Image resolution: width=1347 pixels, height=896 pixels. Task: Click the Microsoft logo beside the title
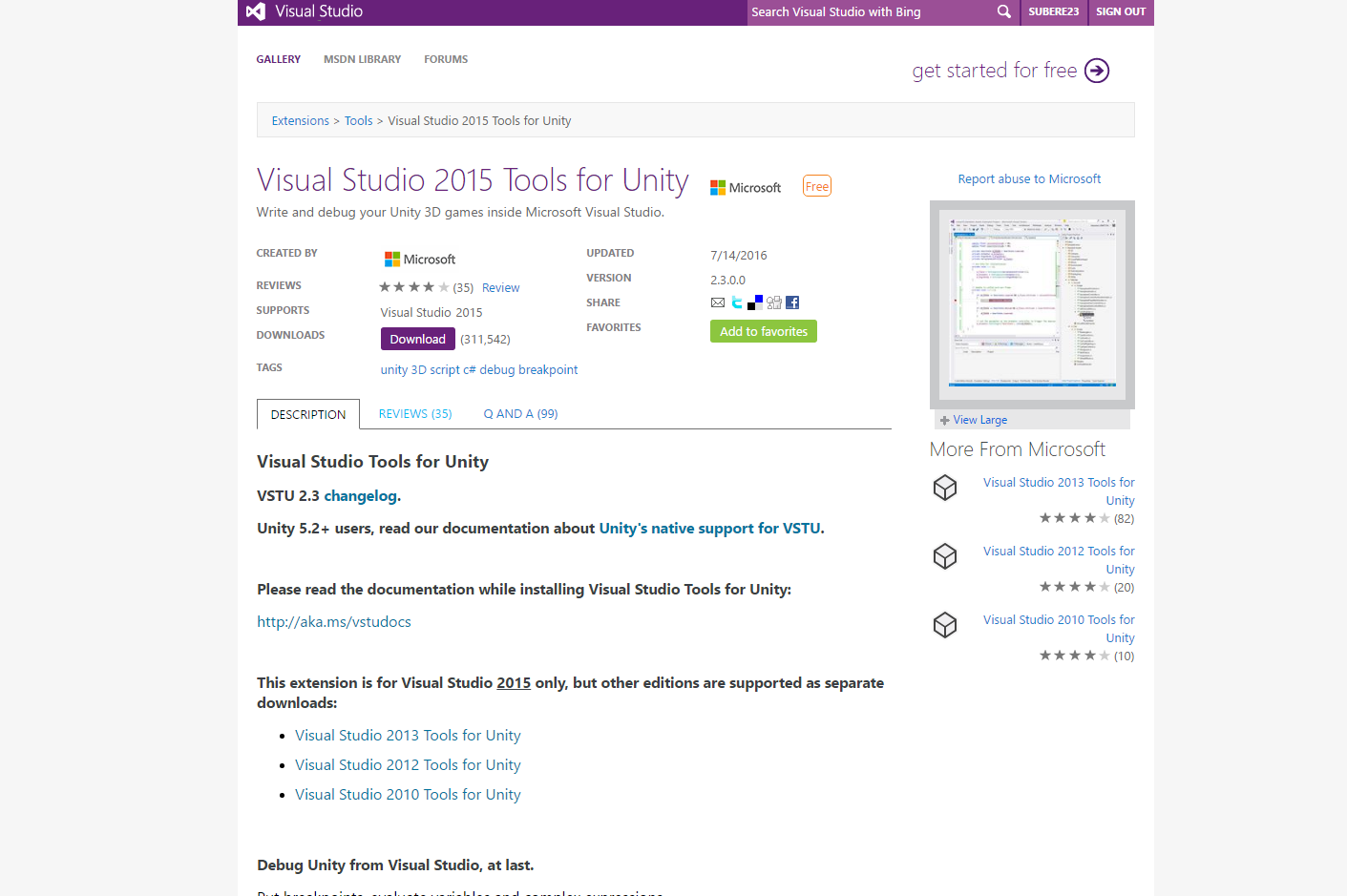pyautogui.click(x=746, y=188)
